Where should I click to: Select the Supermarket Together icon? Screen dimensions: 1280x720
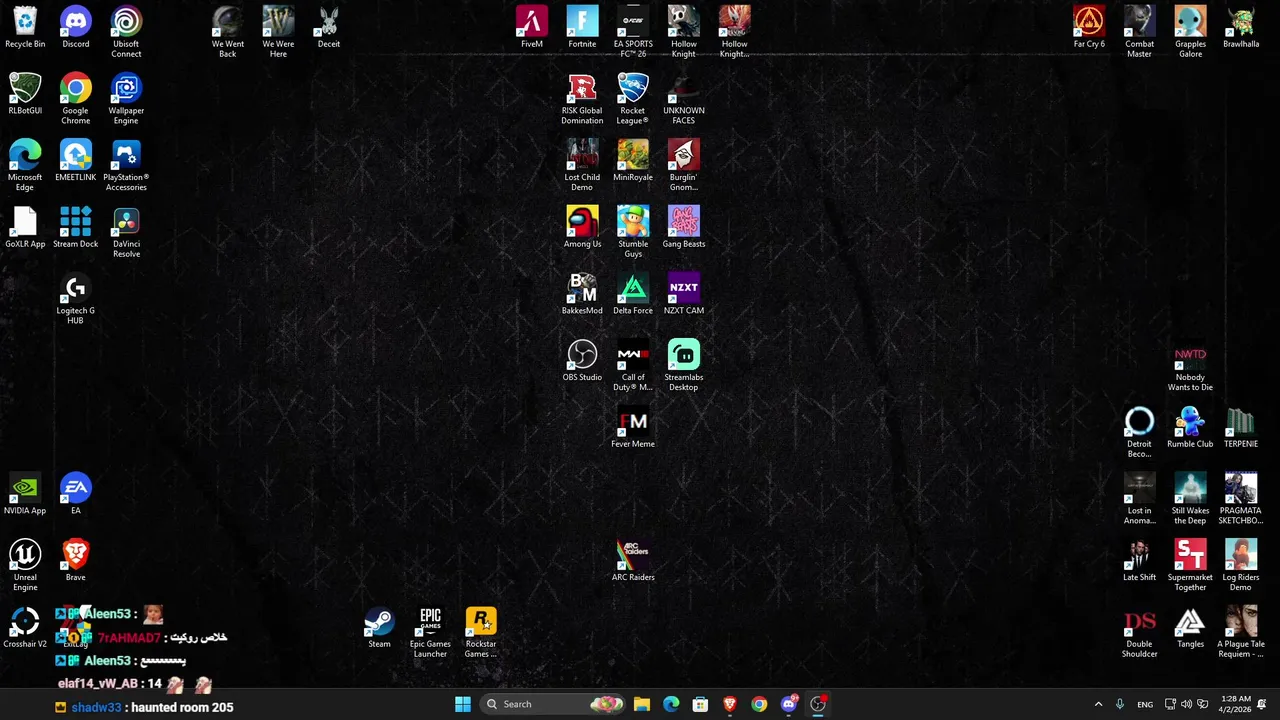click(1190, 566)
